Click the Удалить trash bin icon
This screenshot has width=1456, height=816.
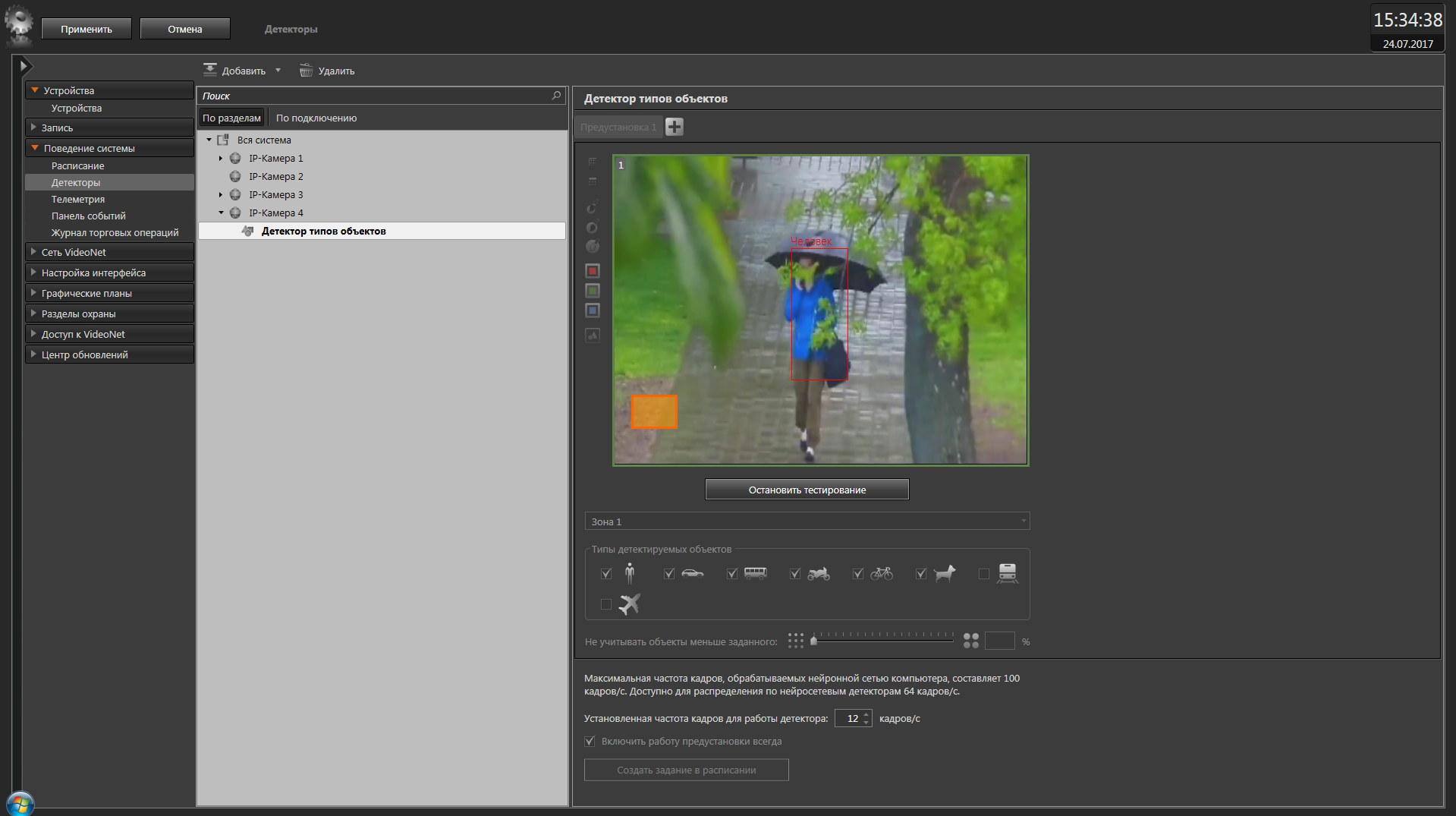[x=306, y=70]
